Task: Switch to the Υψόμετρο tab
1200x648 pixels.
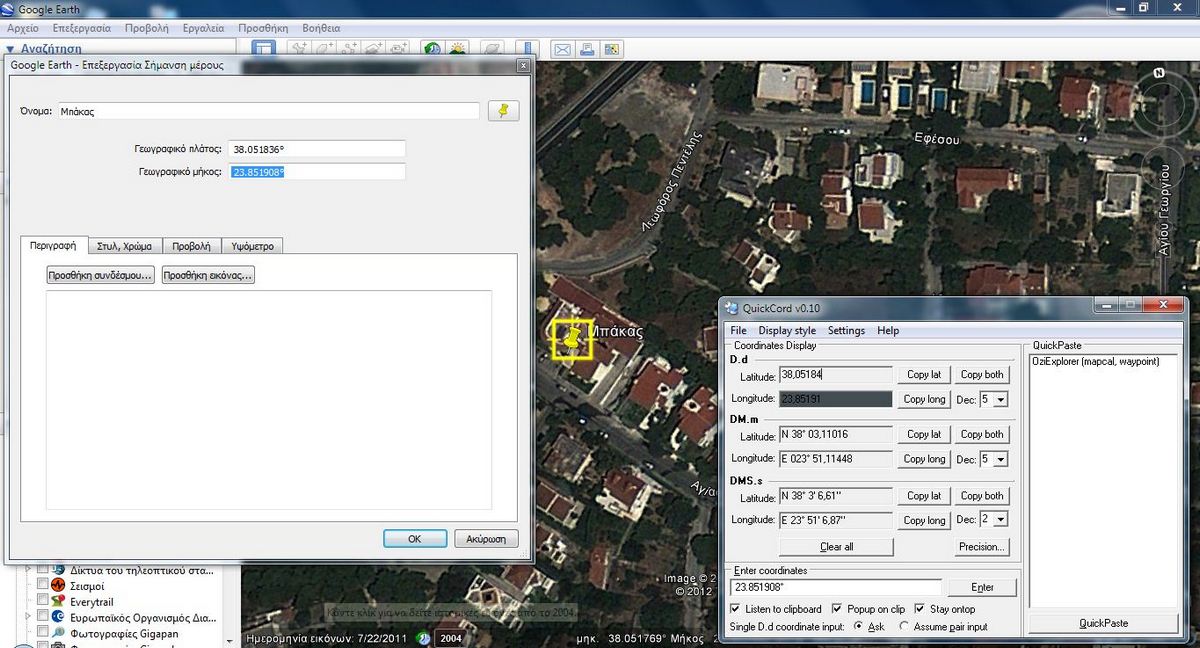Action: coord(252,246)
